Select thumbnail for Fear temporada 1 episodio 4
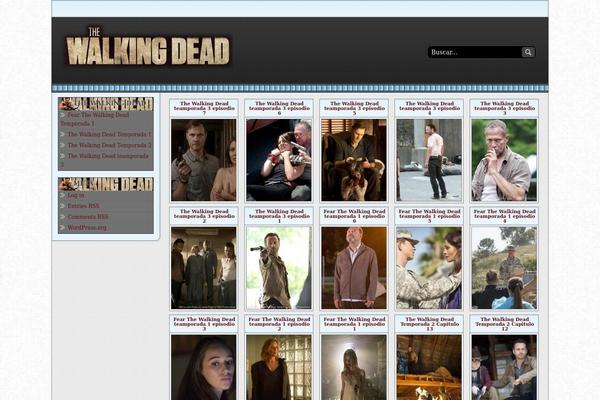This screenshot has height=400, width=600. (x=504, y=268)
